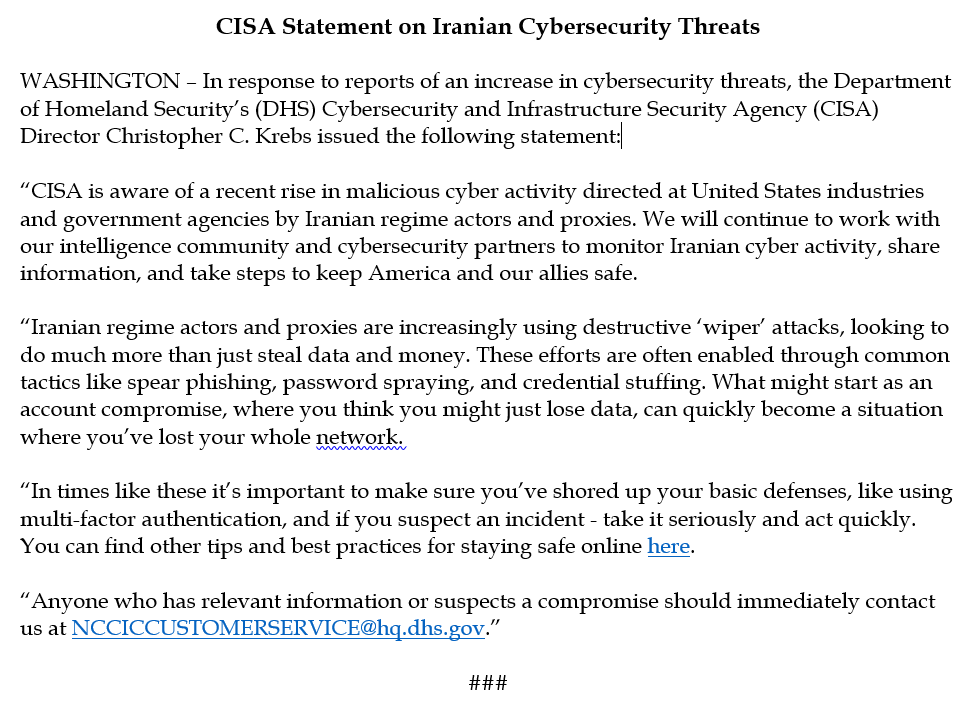
Task: Open the NCCICCUSTOMERSERVICE@hq.dhs.gov email link
Action: click(278, 629)
